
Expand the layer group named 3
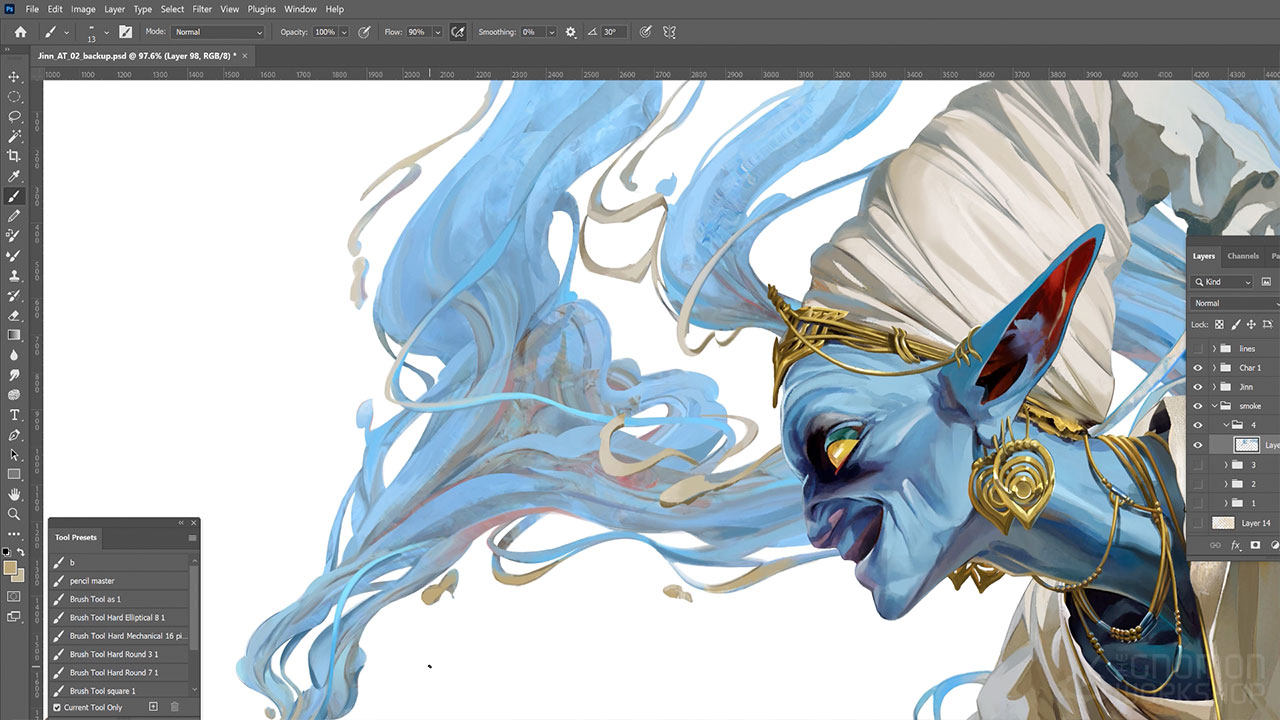coord(1226,465)
